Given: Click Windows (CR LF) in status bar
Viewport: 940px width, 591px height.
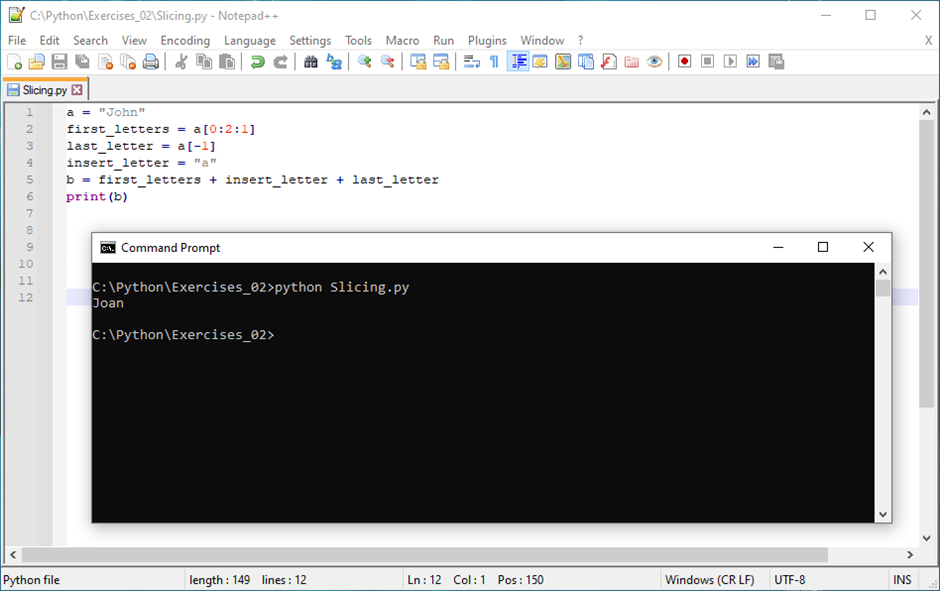Looking at the screenshot, I should 710,580.
